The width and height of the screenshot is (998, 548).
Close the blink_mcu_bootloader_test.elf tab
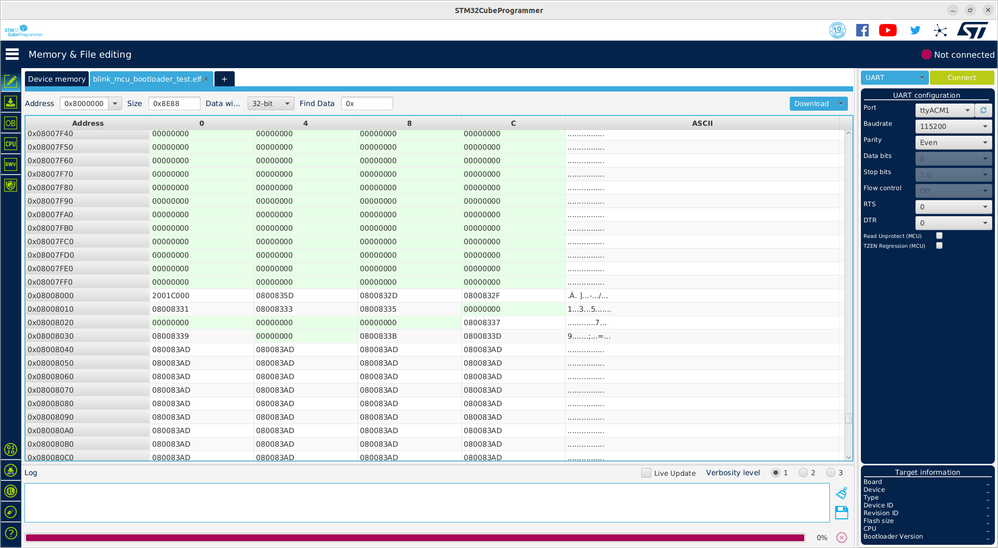pos(206,79)
